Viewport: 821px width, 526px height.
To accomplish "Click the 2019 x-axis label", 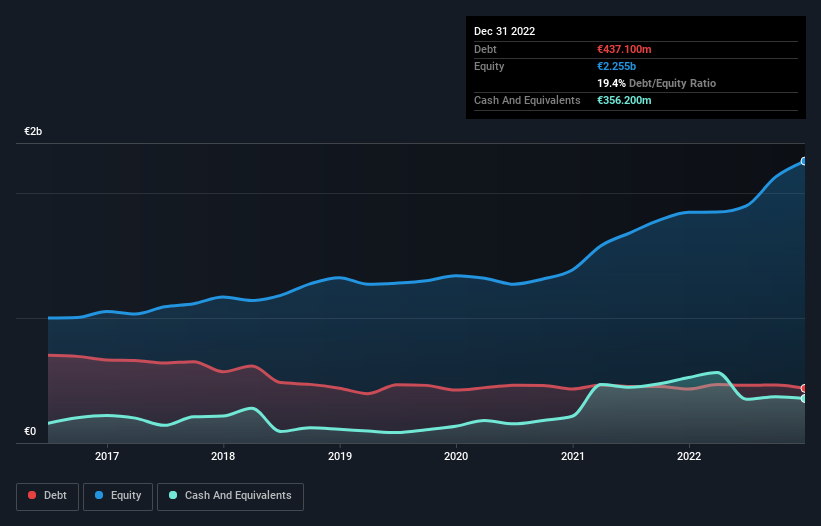I will pyautogui.click(x=340, y=456).
